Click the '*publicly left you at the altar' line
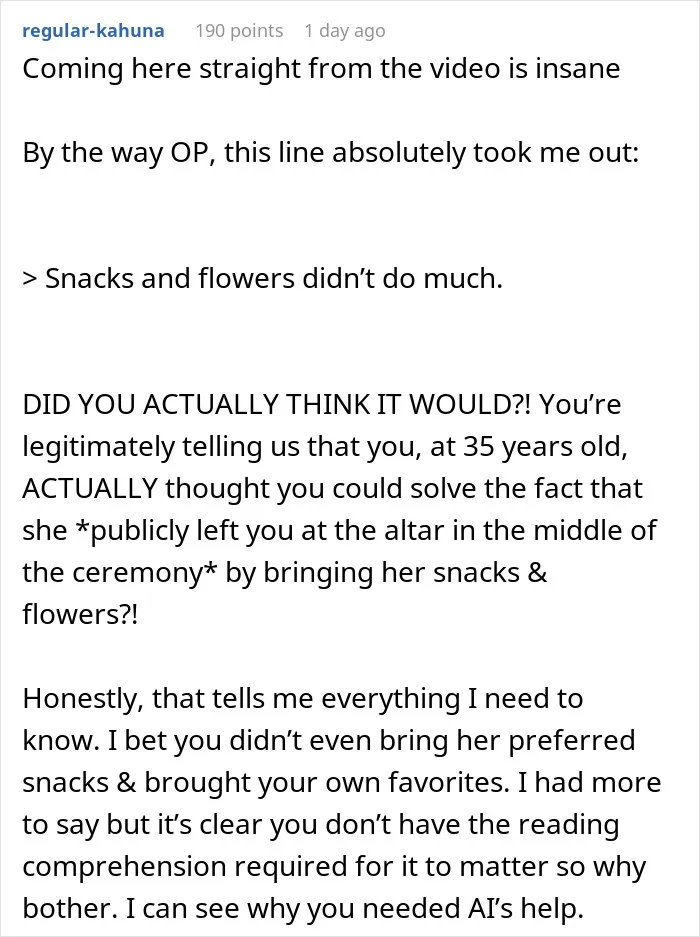This screenshot has width=700, height=937. [x=340, y=531]
